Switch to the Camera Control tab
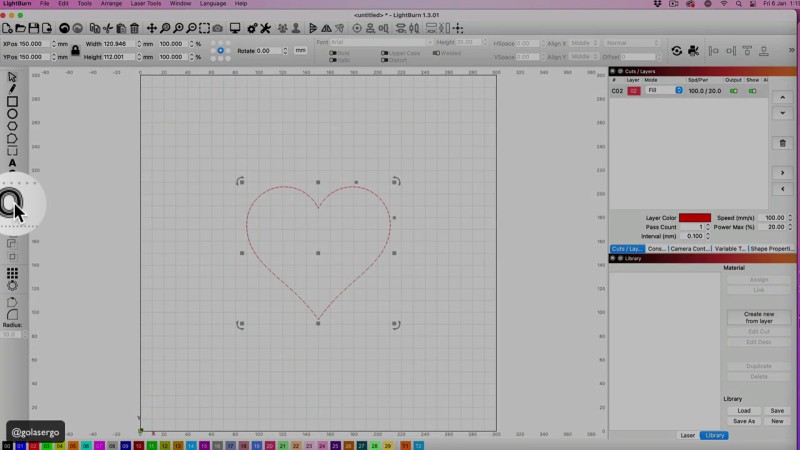Image resolution: width=800 pixels, height=450 pixels. coord(690,248)
